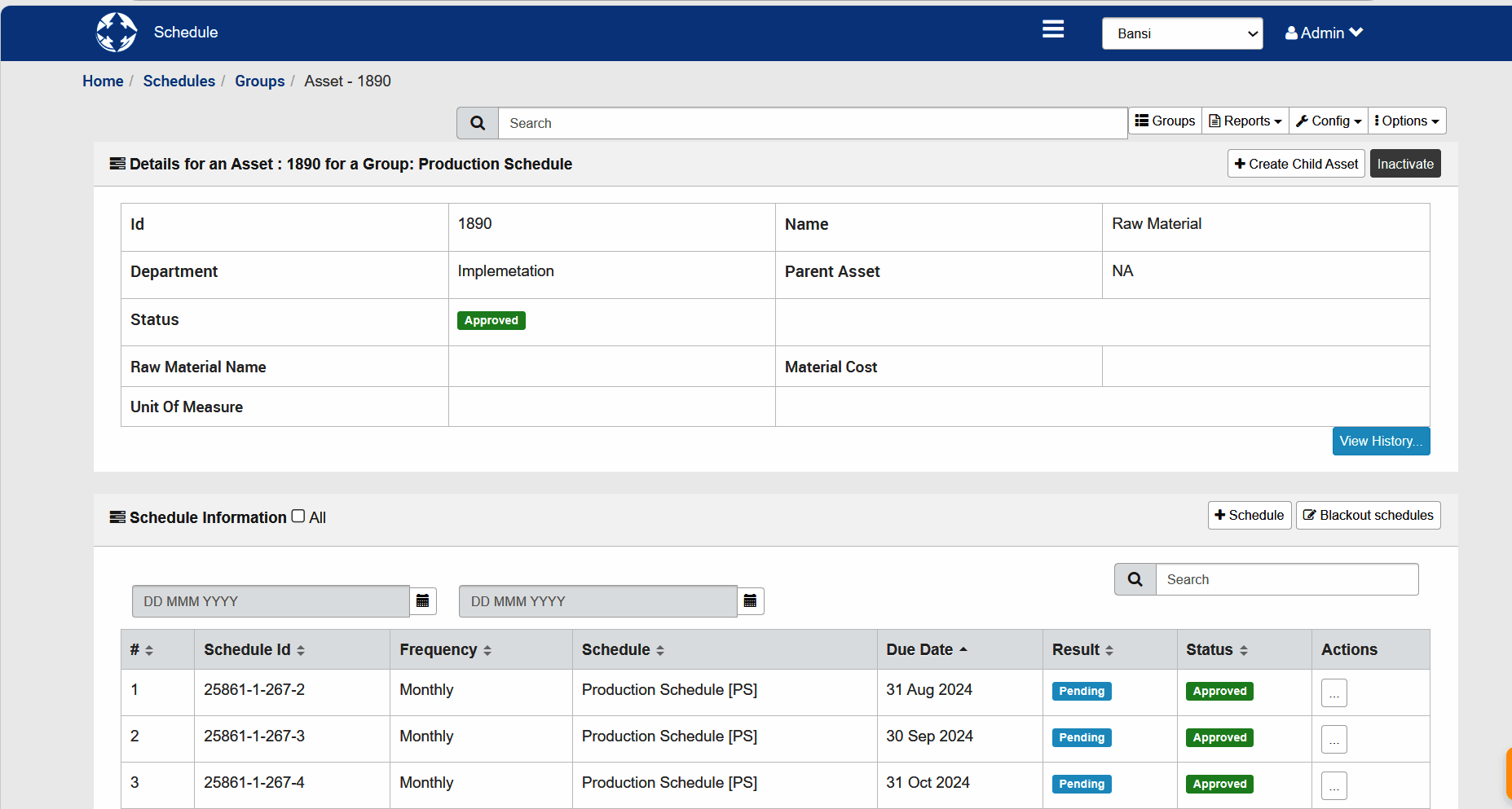Click the search magnifier icon in the top bar
This screenshot has width=1512, height=809.
click(478, 122)
